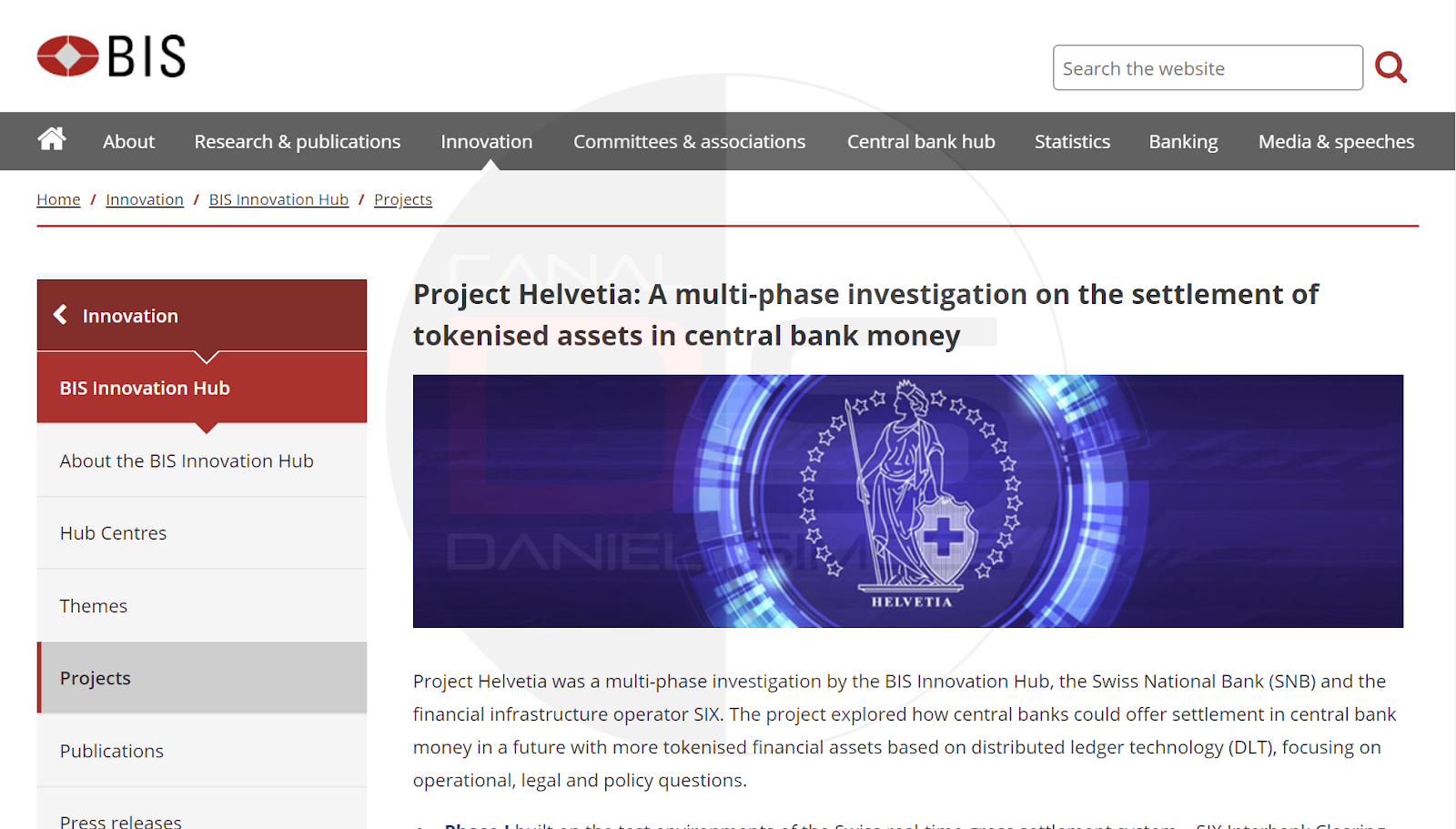
Task: Follow the BIS Innovation Hub breadcrumb
Action: (278, 199)
